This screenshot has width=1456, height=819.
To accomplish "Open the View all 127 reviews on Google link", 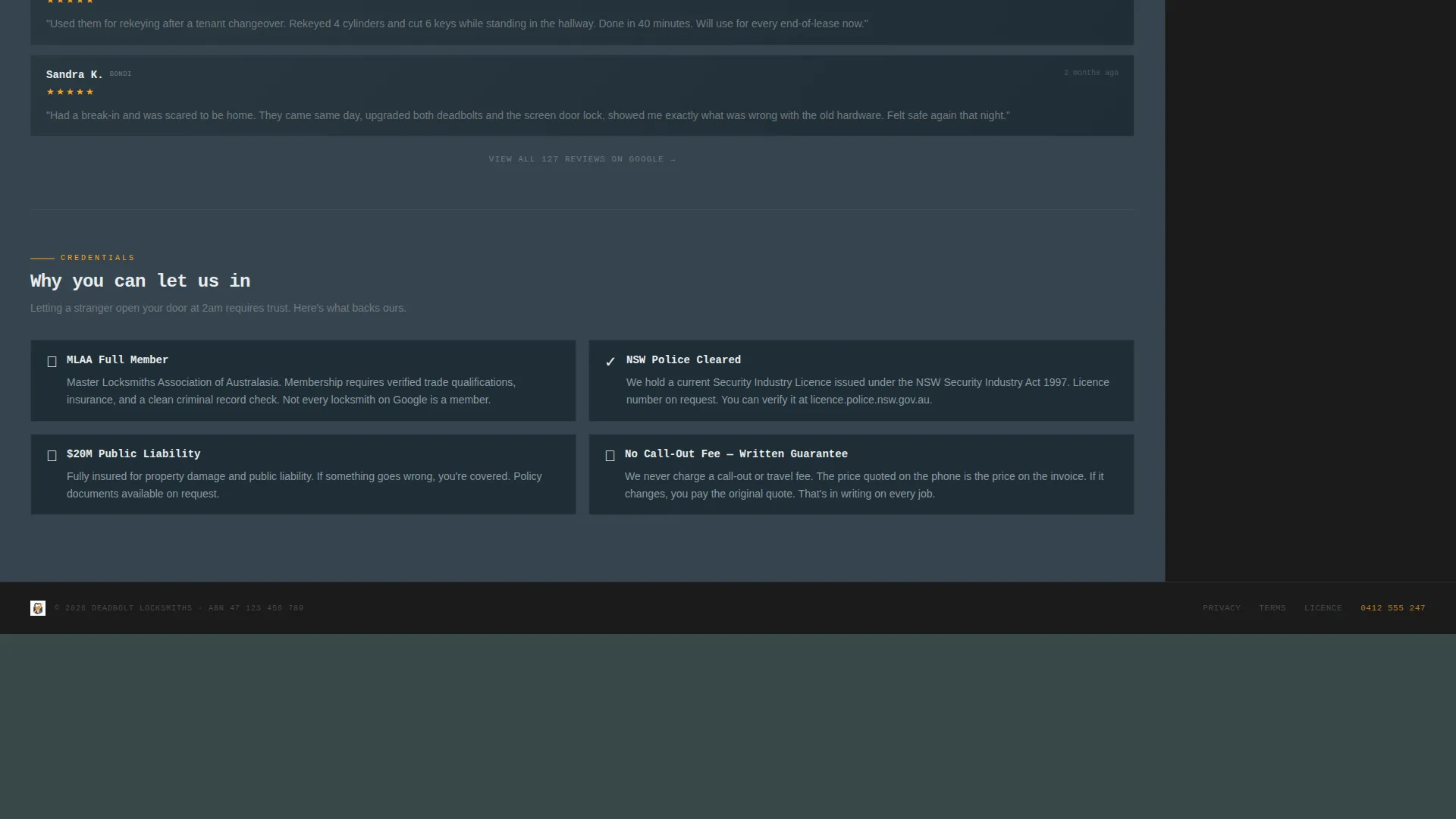I will point(582,159).
